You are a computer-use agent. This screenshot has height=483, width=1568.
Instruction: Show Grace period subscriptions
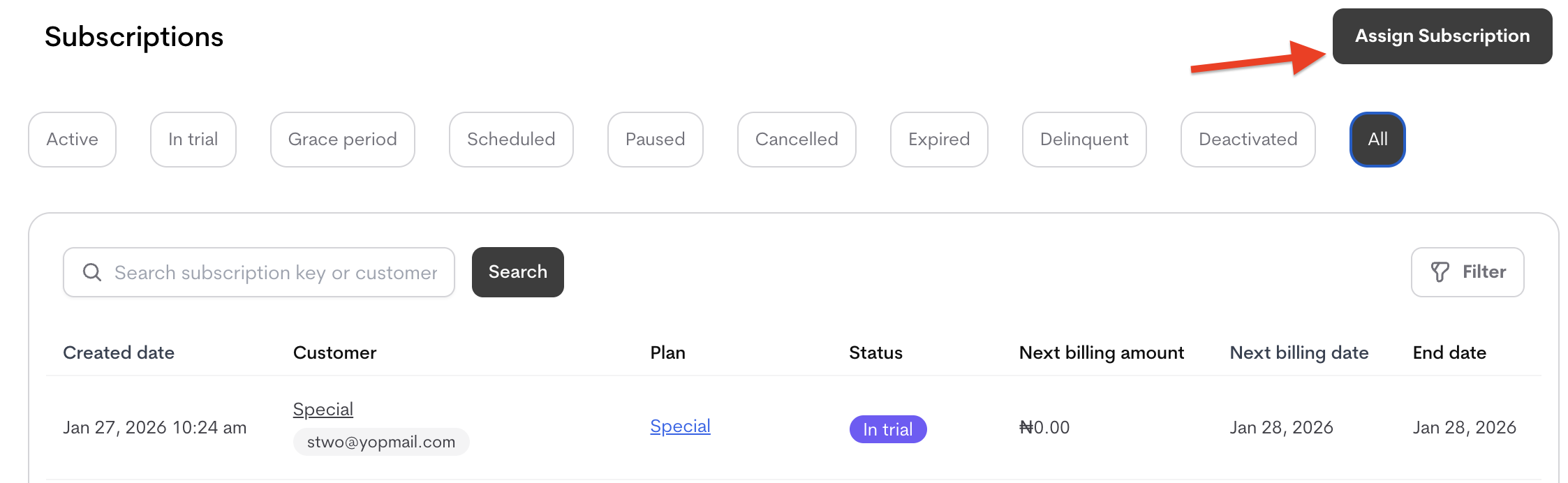click(x=342, y=140)
